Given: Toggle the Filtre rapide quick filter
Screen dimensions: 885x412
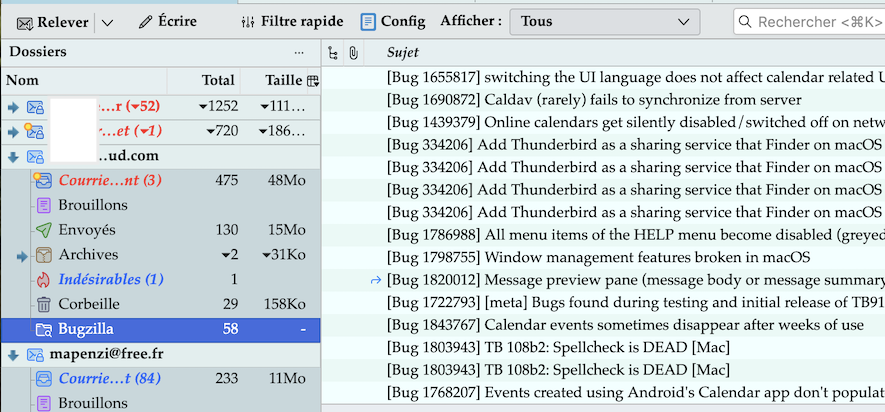Looking at the screenshot, I should pos(292,21).
